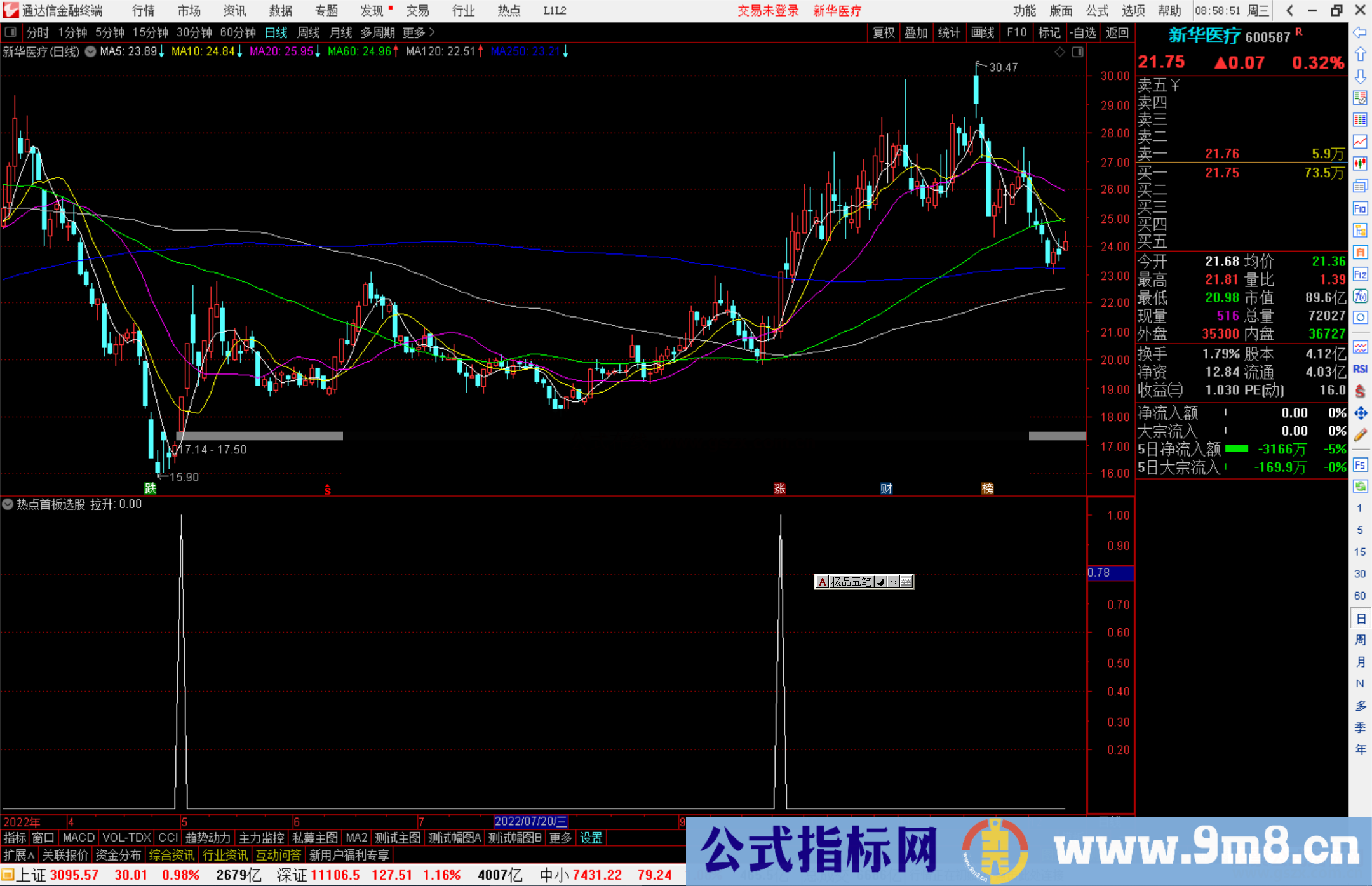Click the 返回 button

(1117, 32)
